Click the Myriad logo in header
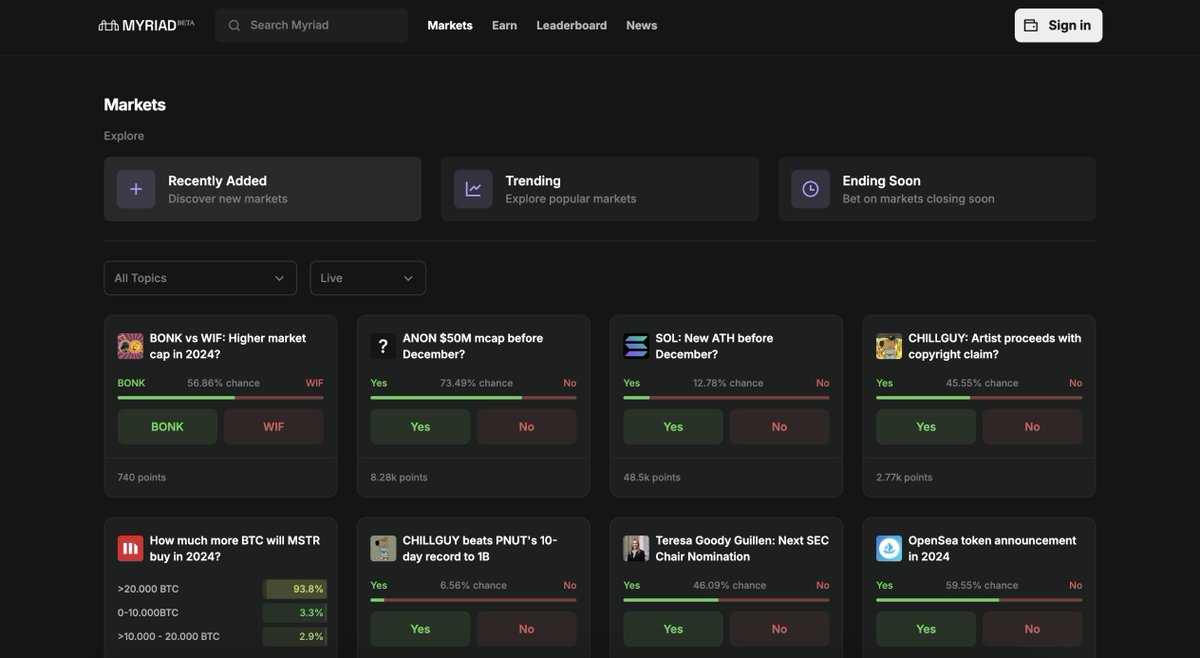This screenshot has height=658, width=1200. click(x=146, y=25)
